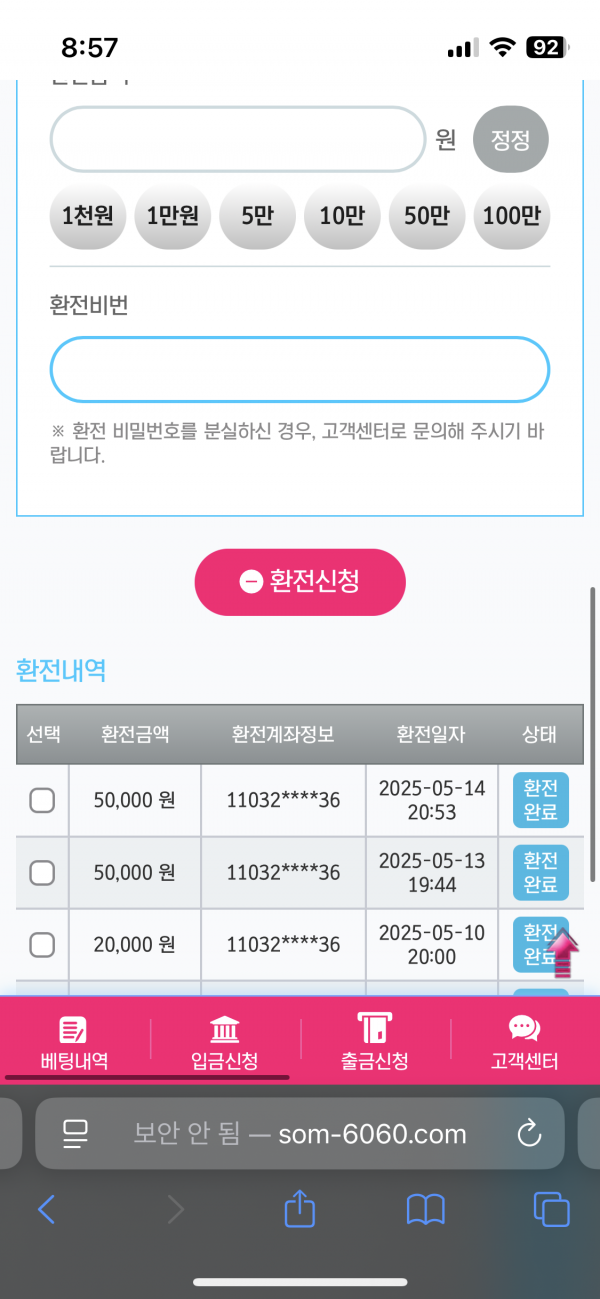Tap the withdrawal amount input field
This screenshot has height=1299, width=600.
coord(238,139)
